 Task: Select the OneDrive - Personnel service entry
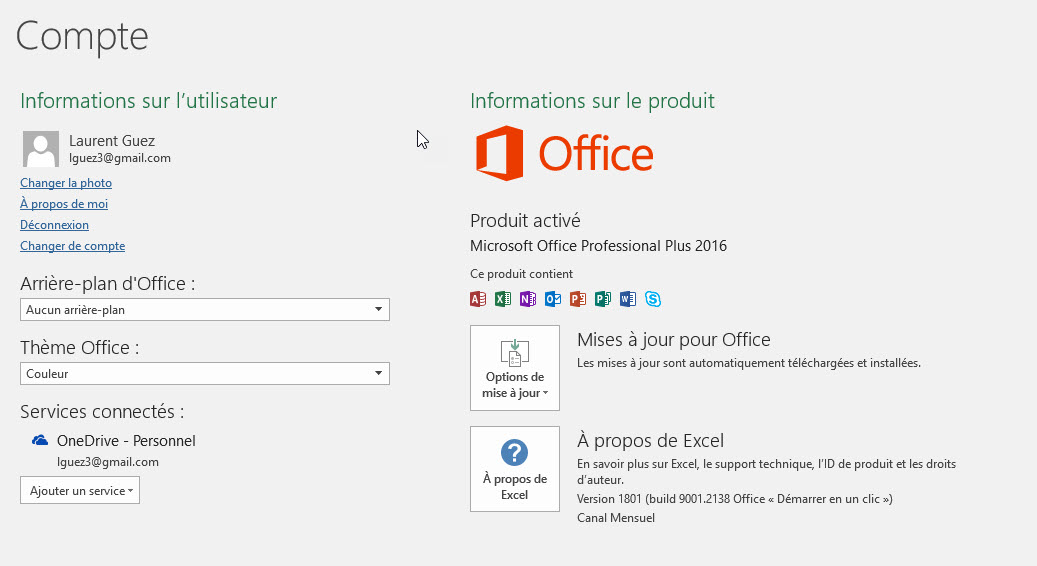point(114,450)
